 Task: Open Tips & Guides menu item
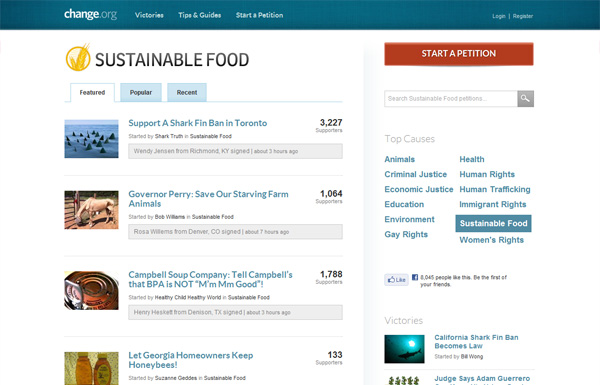(200, 15)
